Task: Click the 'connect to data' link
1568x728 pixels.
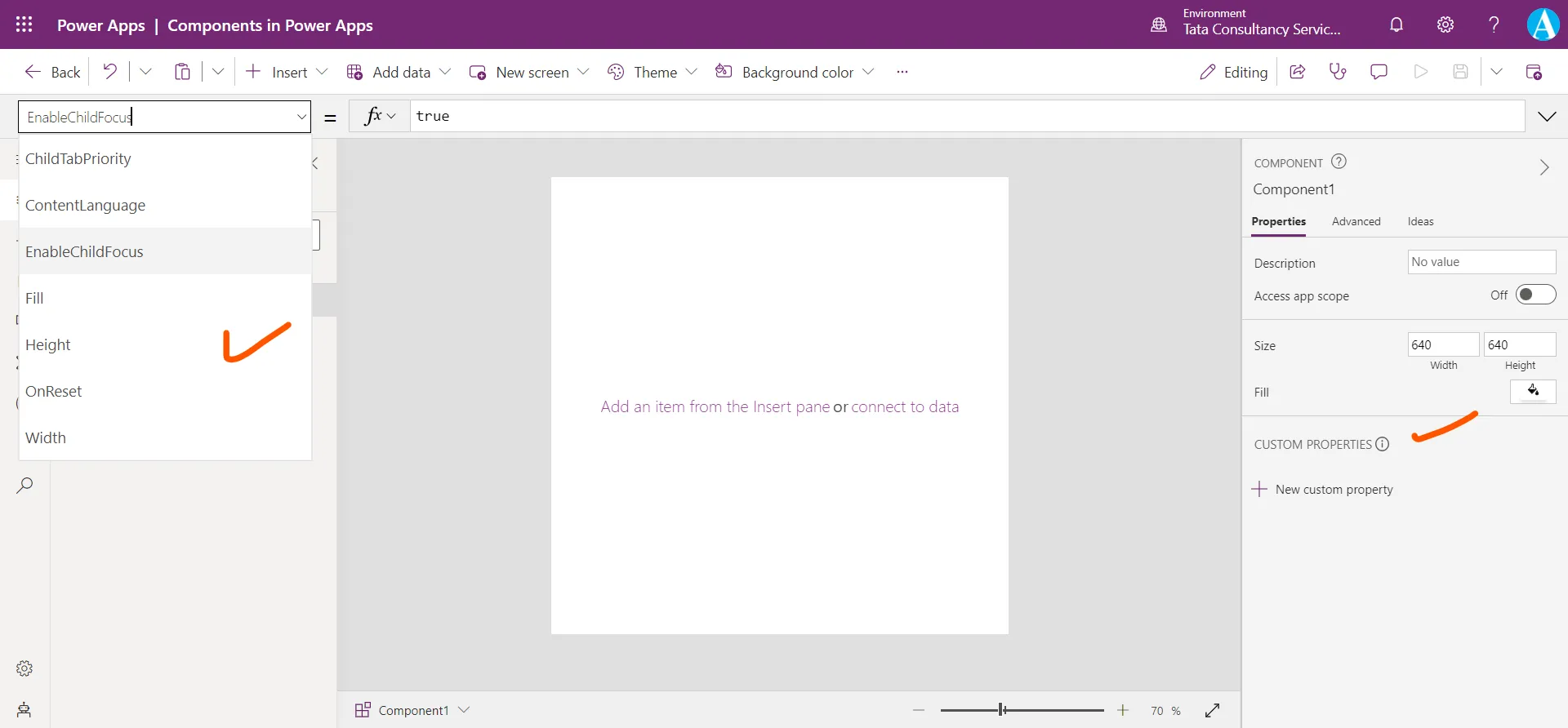Action: pyautogui.click(x=905, y=406)
